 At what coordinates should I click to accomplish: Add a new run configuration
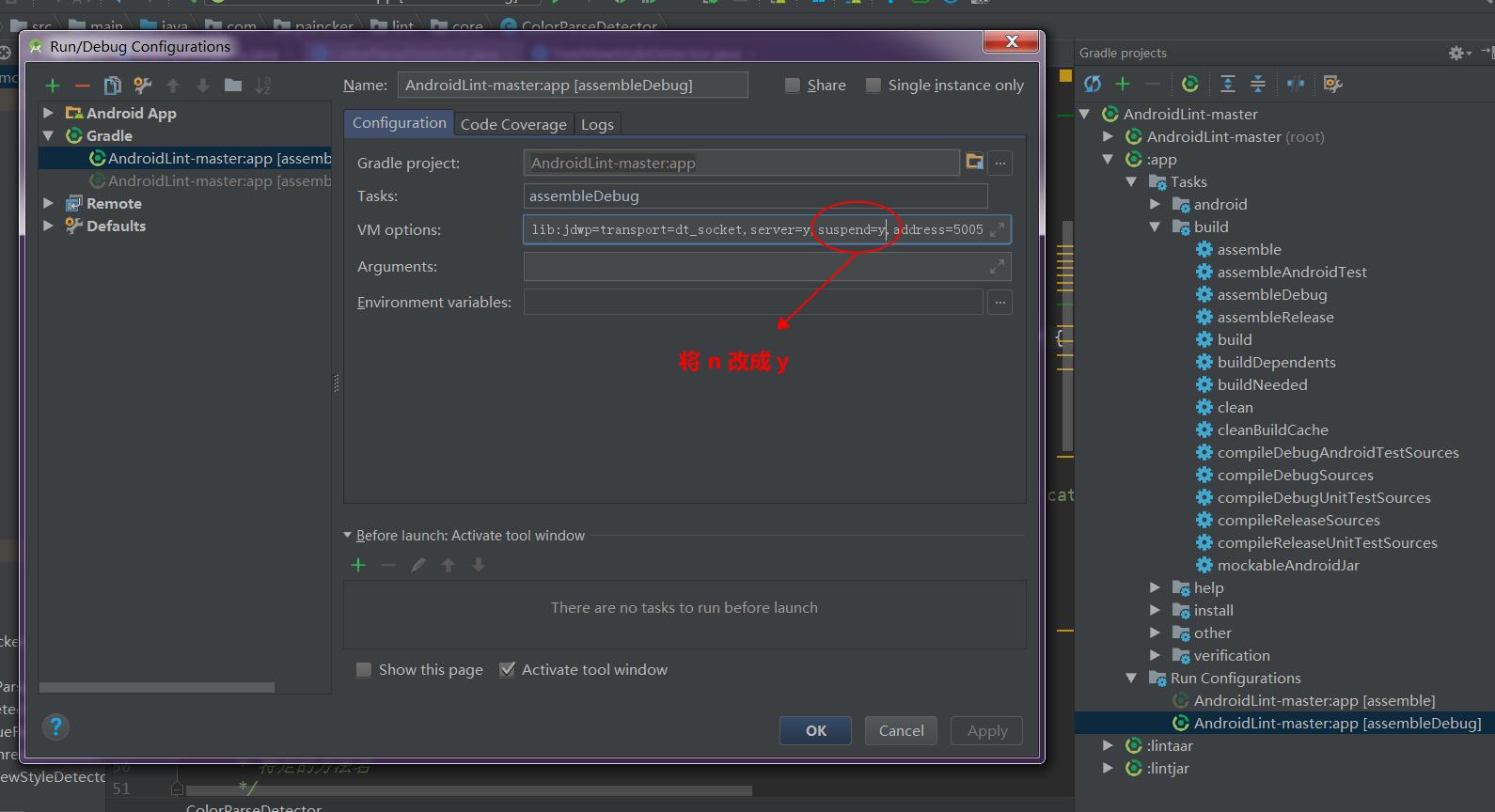(53, 86)
